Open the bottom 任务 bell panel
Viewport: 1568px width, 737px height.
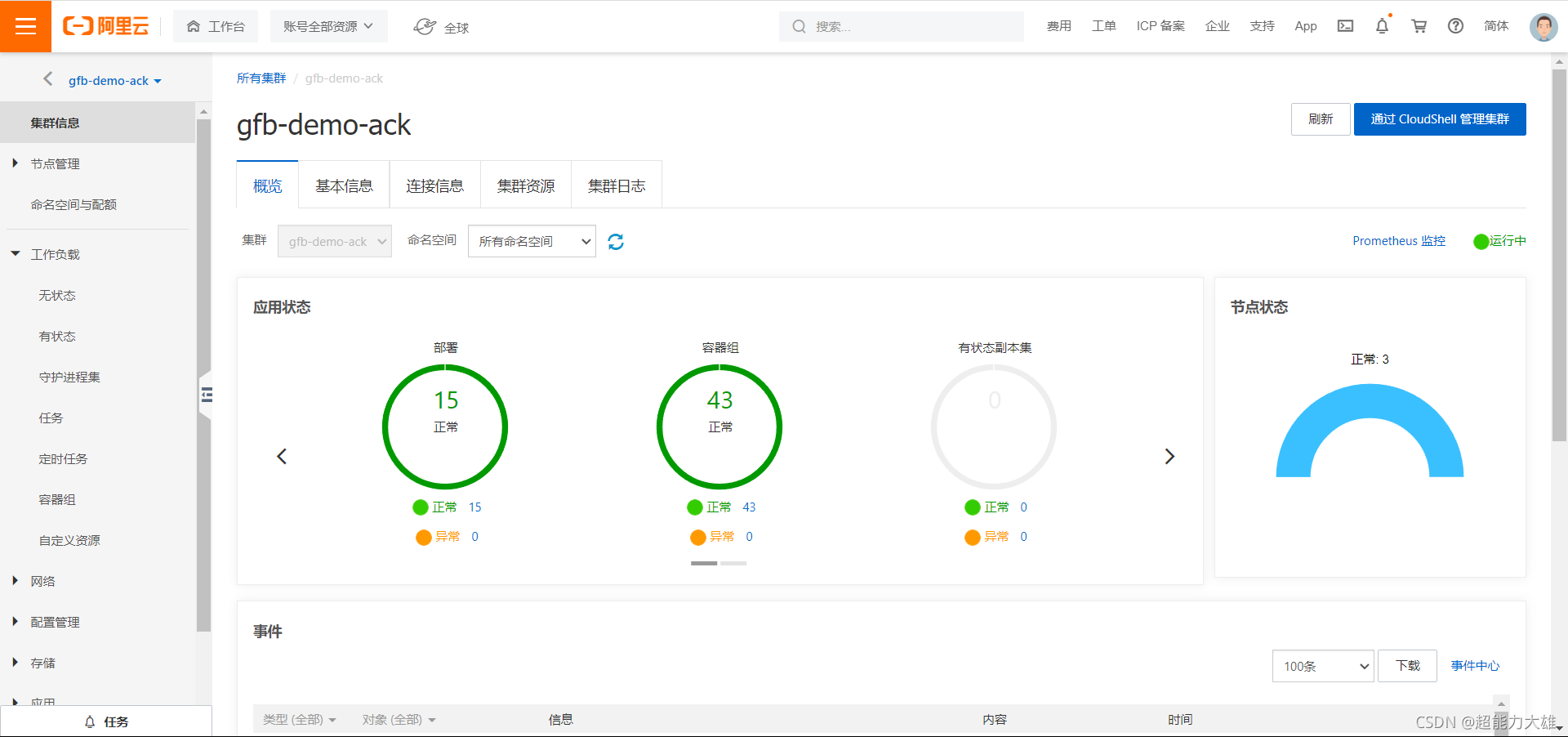tap(106, 721)
